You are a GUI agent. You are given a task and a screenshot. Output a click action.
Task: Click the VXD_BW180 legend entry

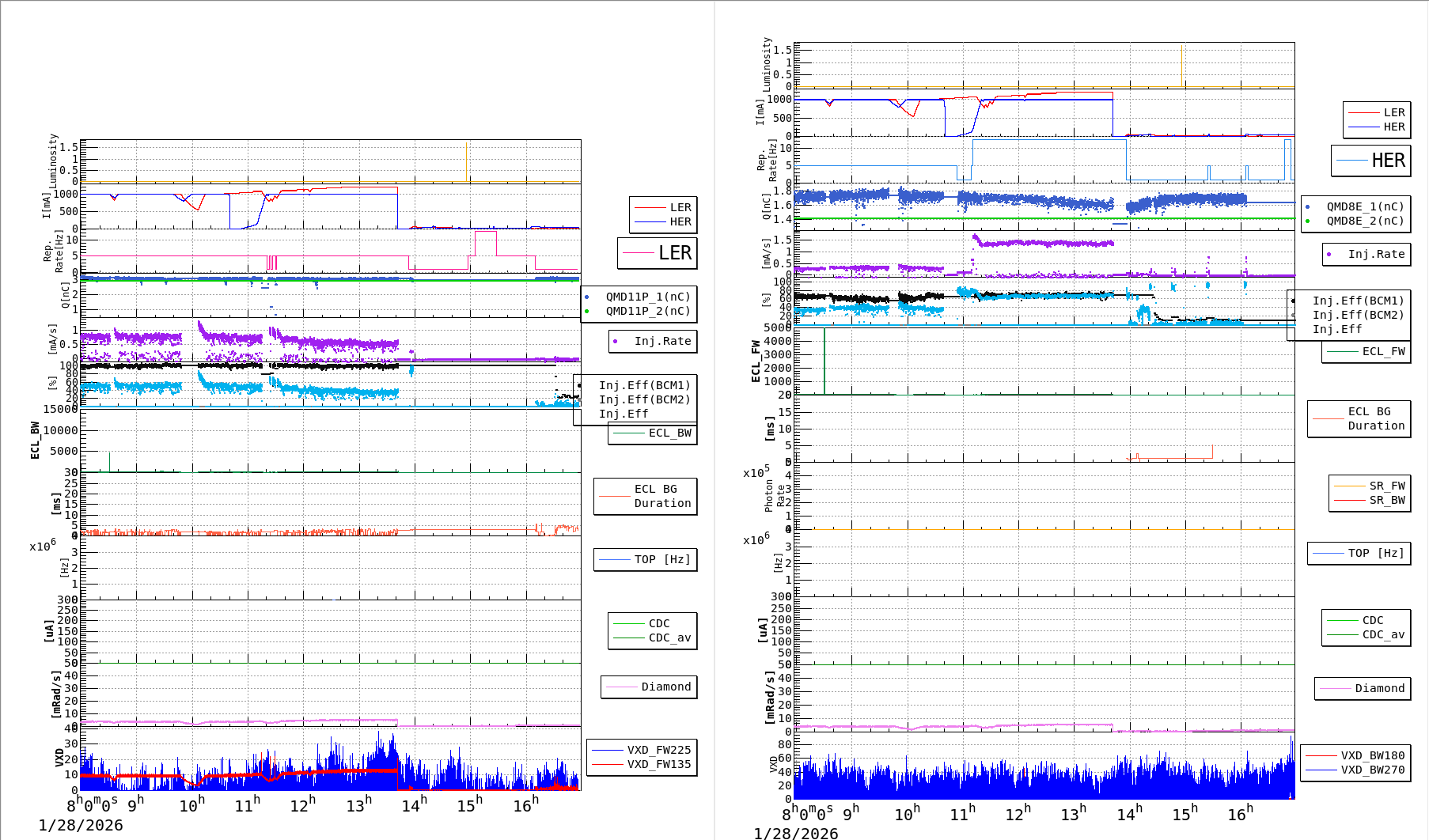tap(1372, 755)
